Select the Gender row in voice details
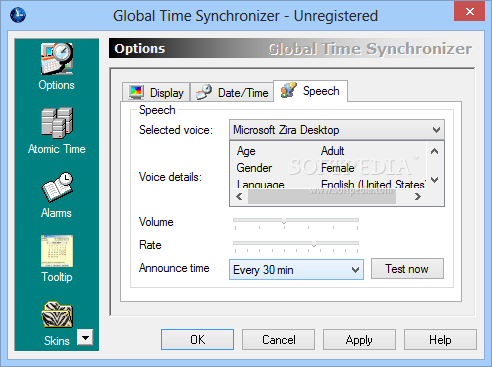The image size is (492, 367). (328, 168)
